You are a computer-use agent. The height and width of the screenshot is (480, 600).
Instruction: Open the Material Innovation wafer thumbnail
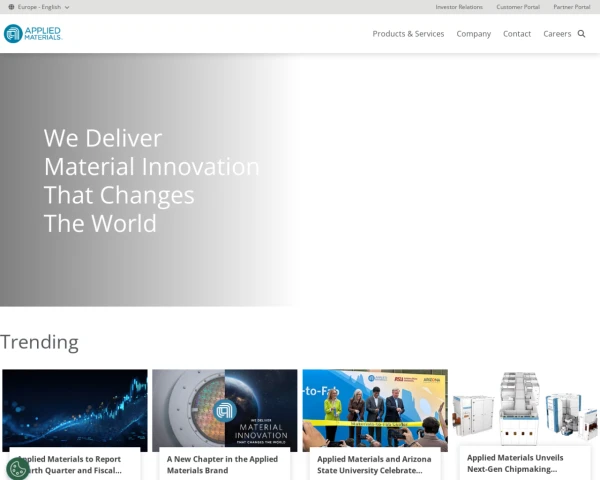[x=225, y=408]
